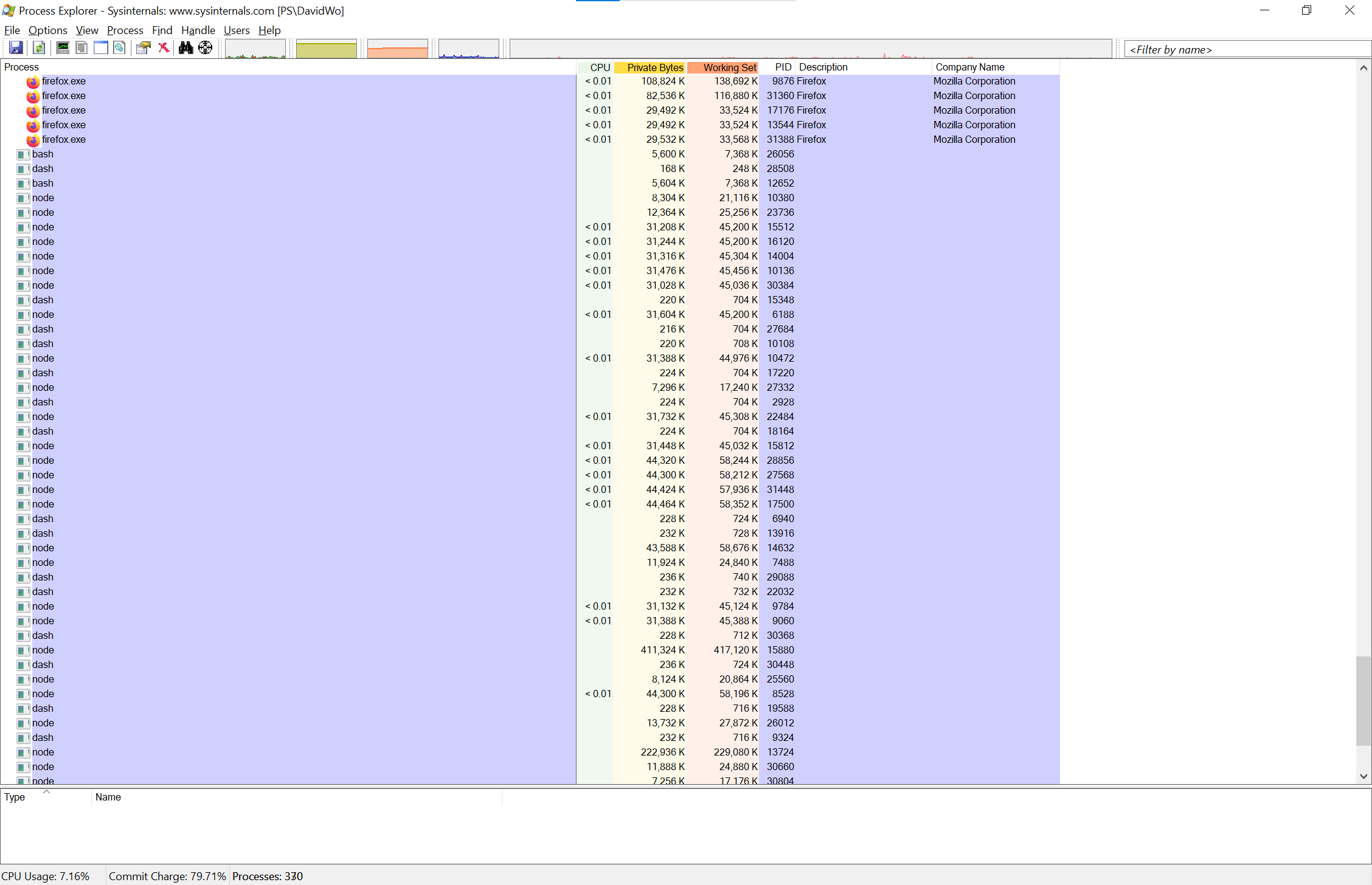Sort by the Description column header
The height and width of the screenshot is (885, 1372).
coord(864,67)
